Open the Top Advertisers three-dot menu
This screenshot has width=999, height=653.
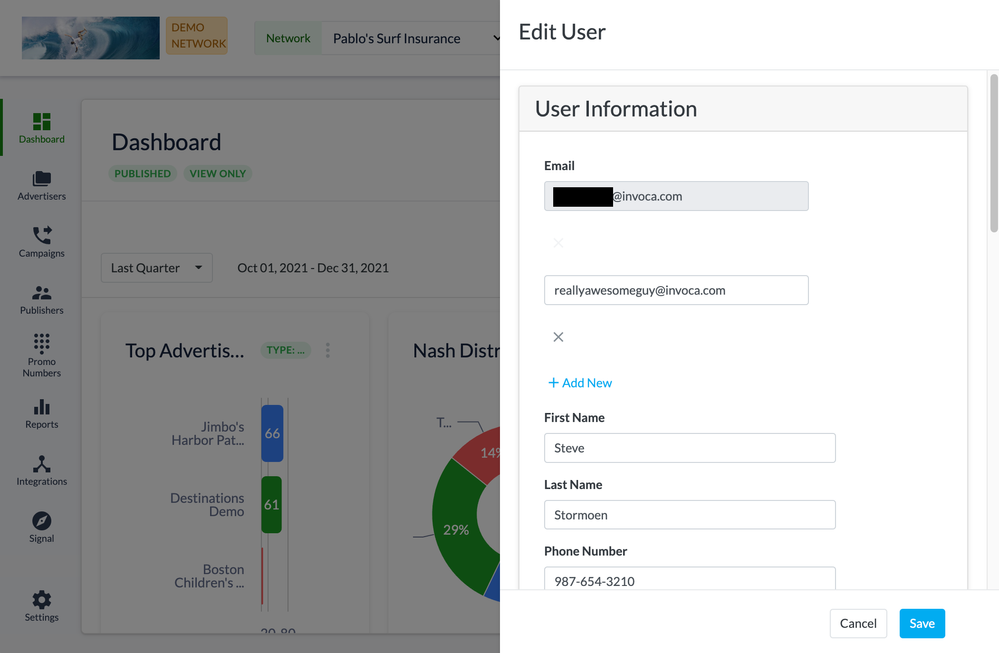(328, 350)
